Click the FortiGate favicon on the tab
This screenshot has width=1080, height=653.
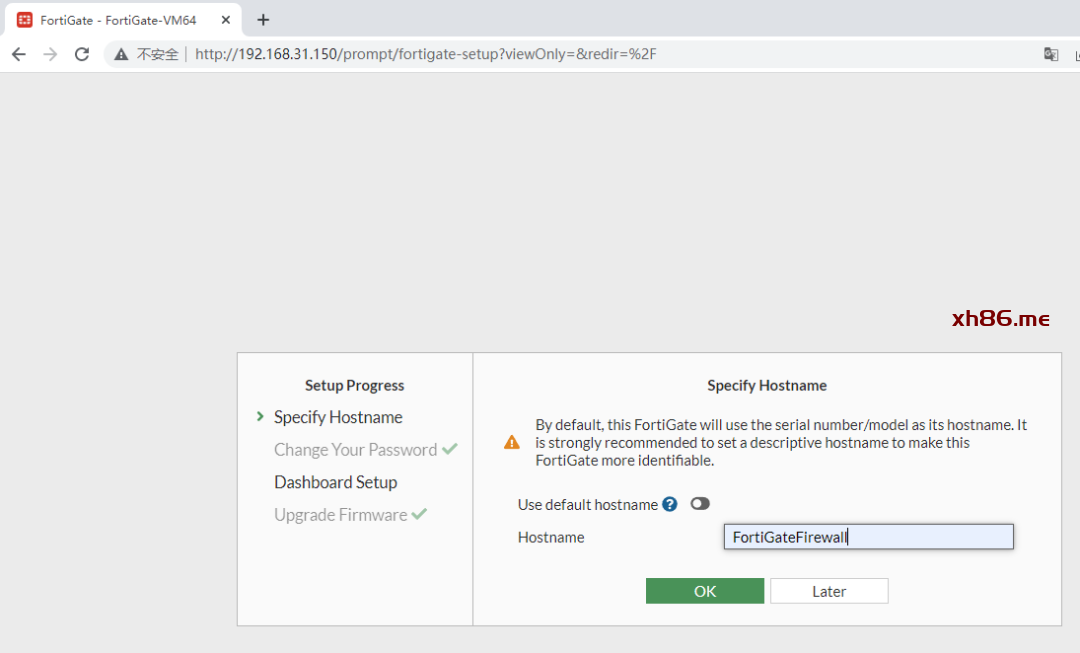(25, 20)
